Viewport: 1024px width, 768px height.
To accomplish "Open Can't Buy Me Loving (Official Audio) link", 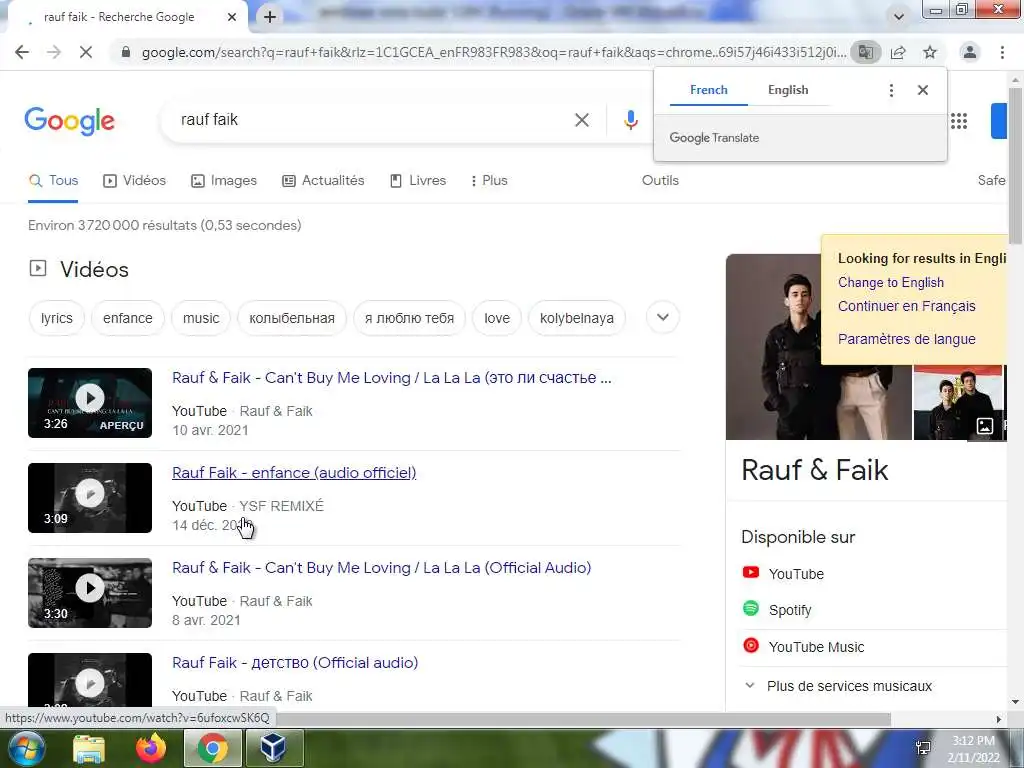I will click(381, 568).
